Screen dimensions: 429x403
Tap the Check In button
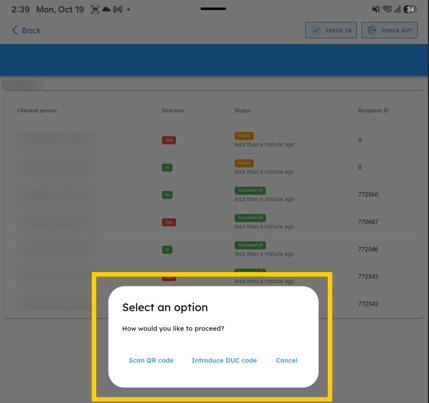[331, 30]
